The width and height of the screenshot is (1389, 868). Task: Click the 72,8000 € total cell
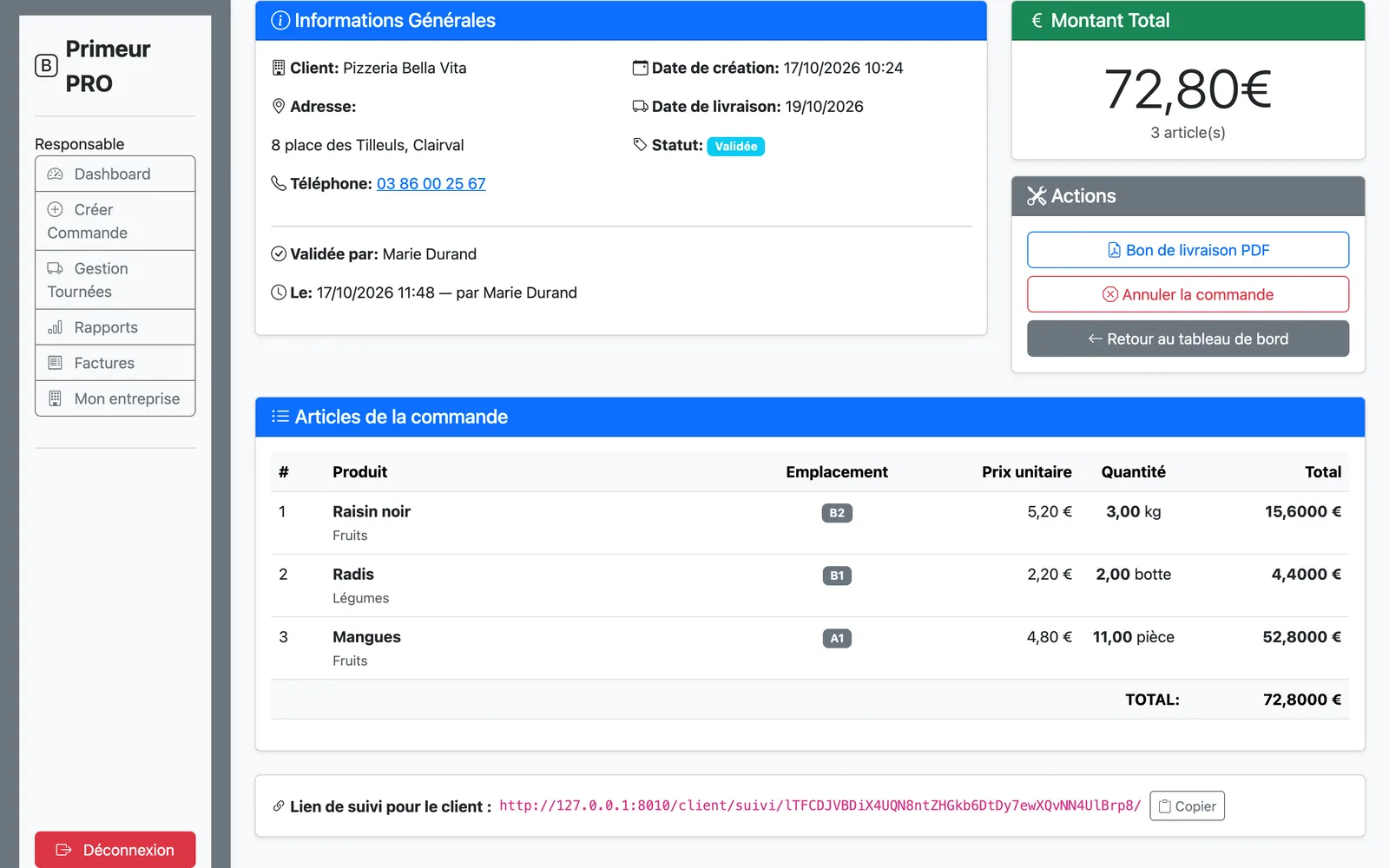(1301, 699)
